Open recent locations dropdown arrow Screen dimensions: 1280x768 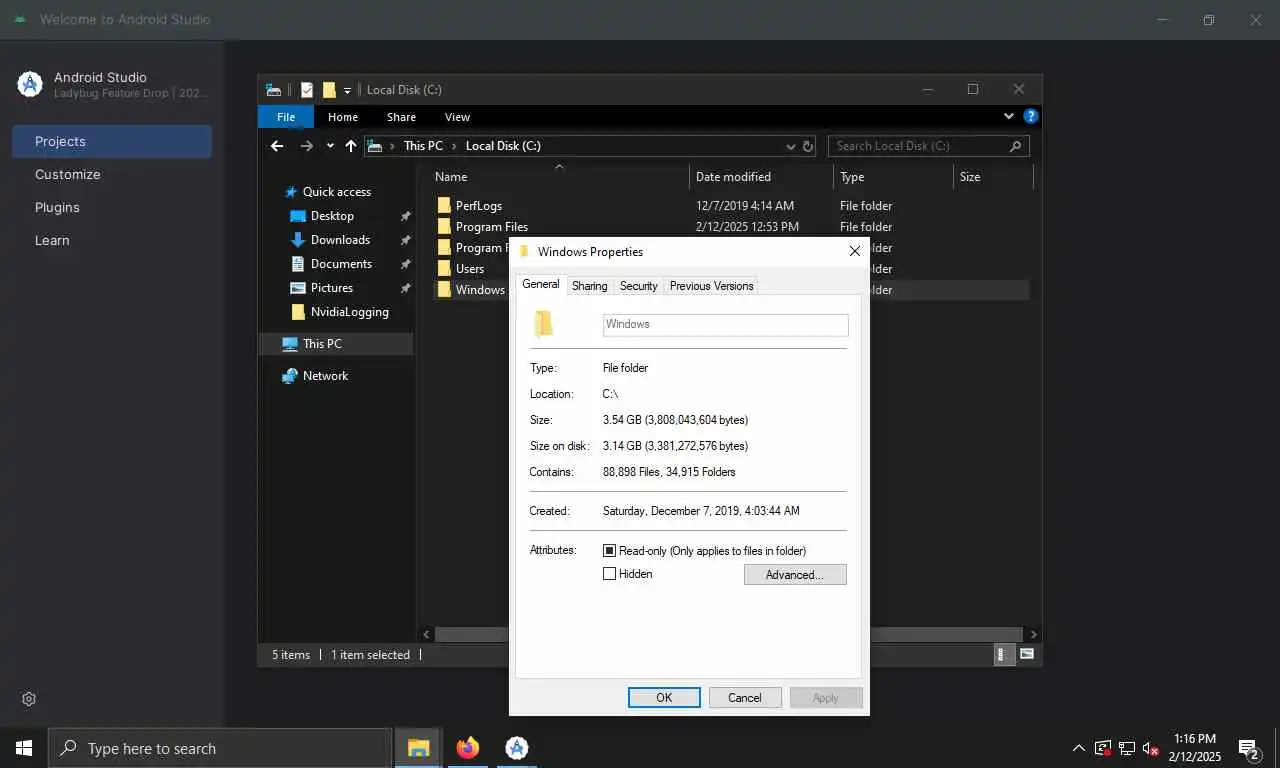[330, 146]
